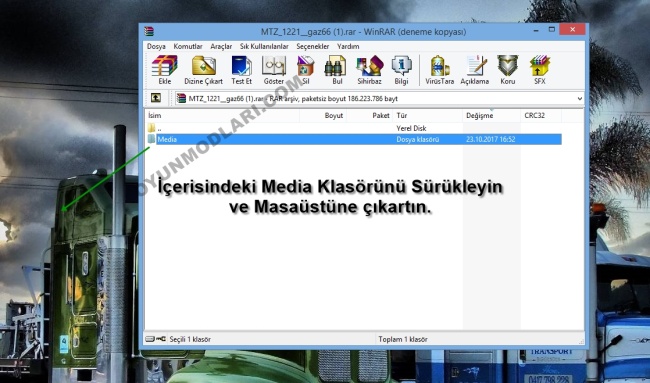
Task: Select the parent ".." folder row
Action: pyautogui.click(x=354, y=128)
